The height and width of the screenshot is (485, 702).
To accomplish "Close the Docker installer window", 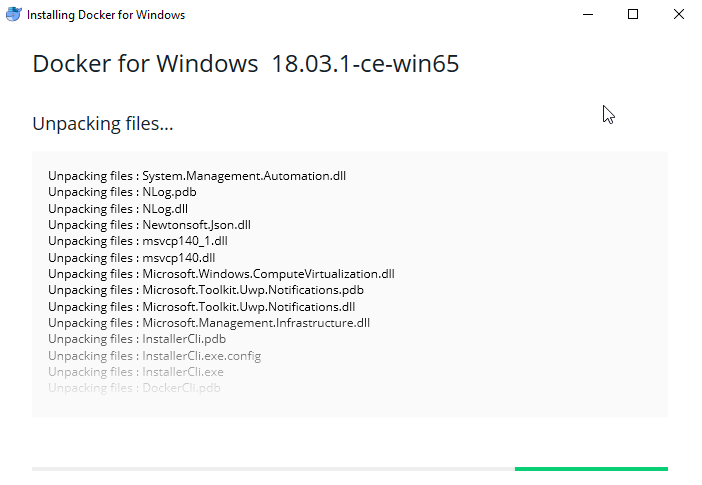I will pos(679,14).
